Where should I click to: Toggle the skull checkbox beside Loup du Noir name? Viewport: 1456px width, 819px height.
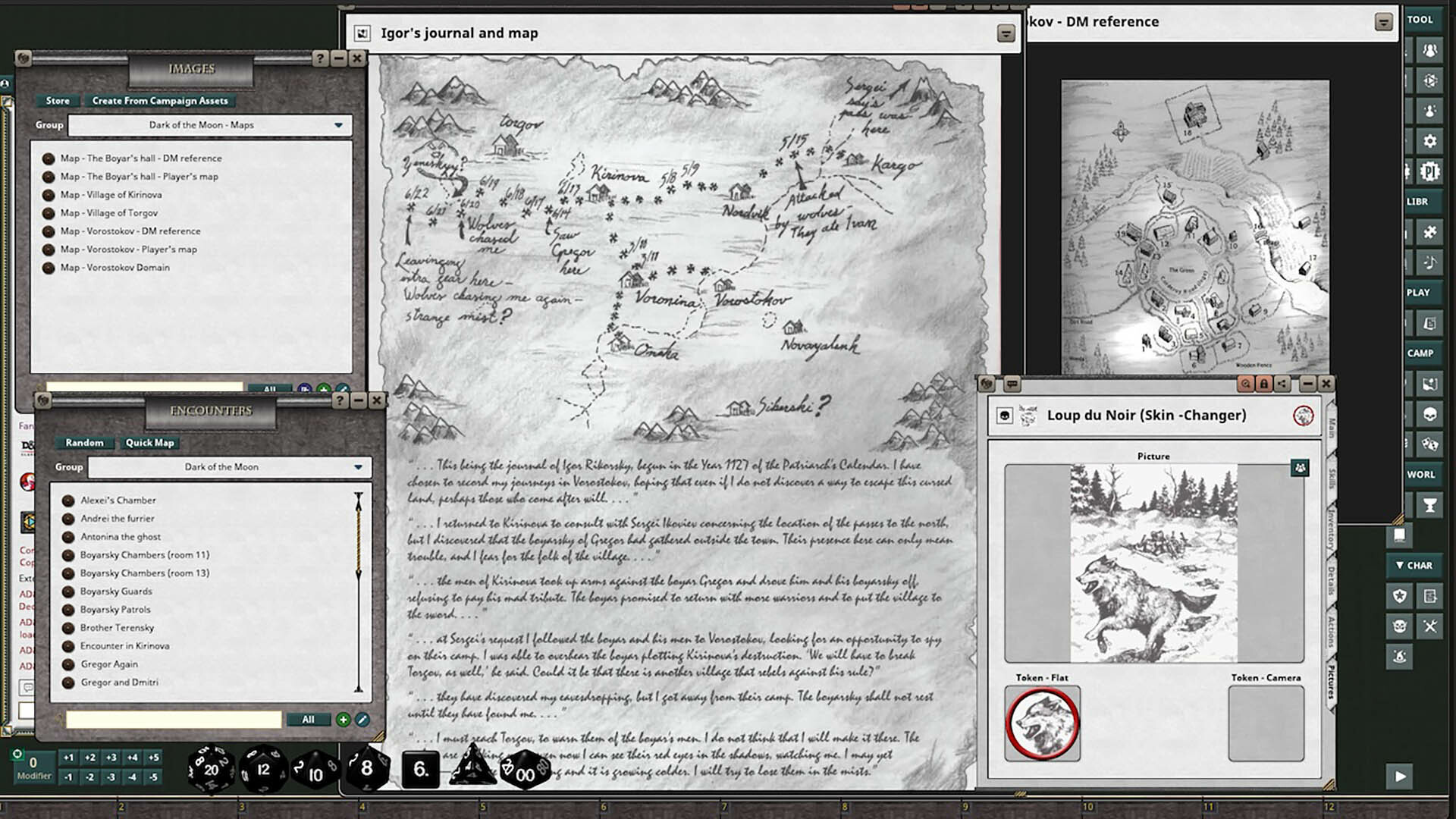pos(1006,415)
